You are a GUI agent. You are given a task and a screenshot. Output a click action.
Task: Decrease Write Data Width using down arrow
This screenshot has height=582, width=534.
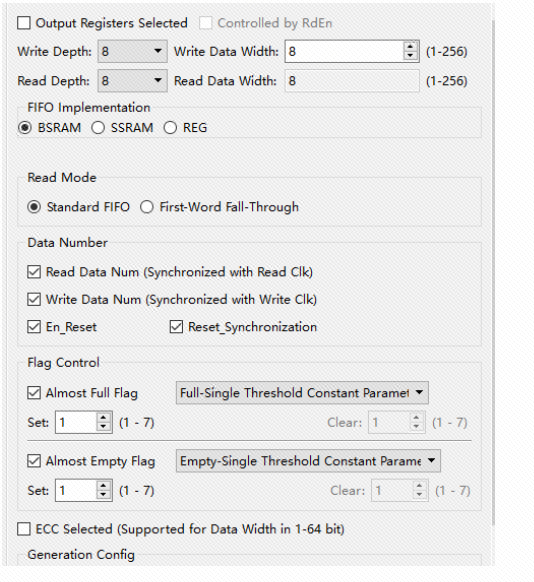point(410,56)
